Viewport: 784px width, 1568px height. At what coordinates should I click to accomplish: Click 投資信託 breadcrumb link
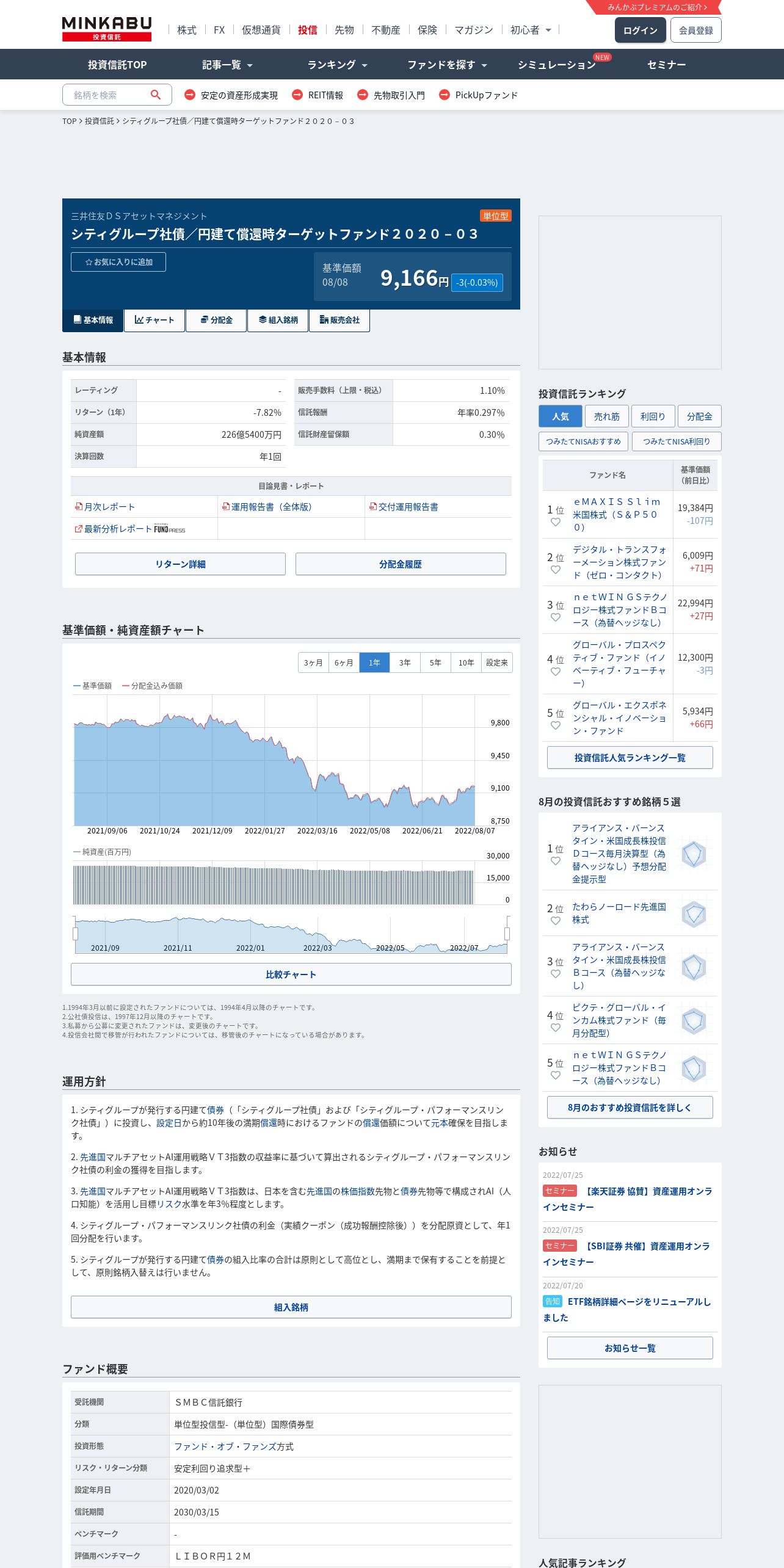100,121
